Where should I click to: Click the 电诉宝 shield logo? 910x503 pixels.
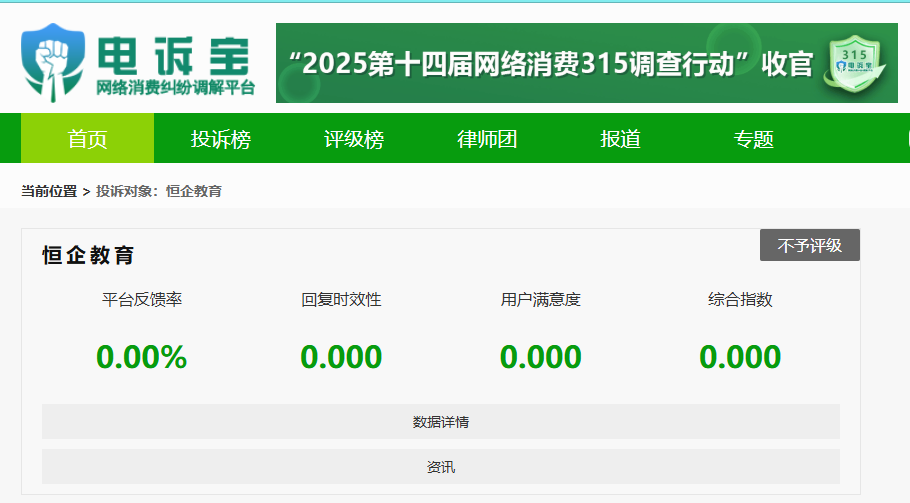(x=53, y=63)
